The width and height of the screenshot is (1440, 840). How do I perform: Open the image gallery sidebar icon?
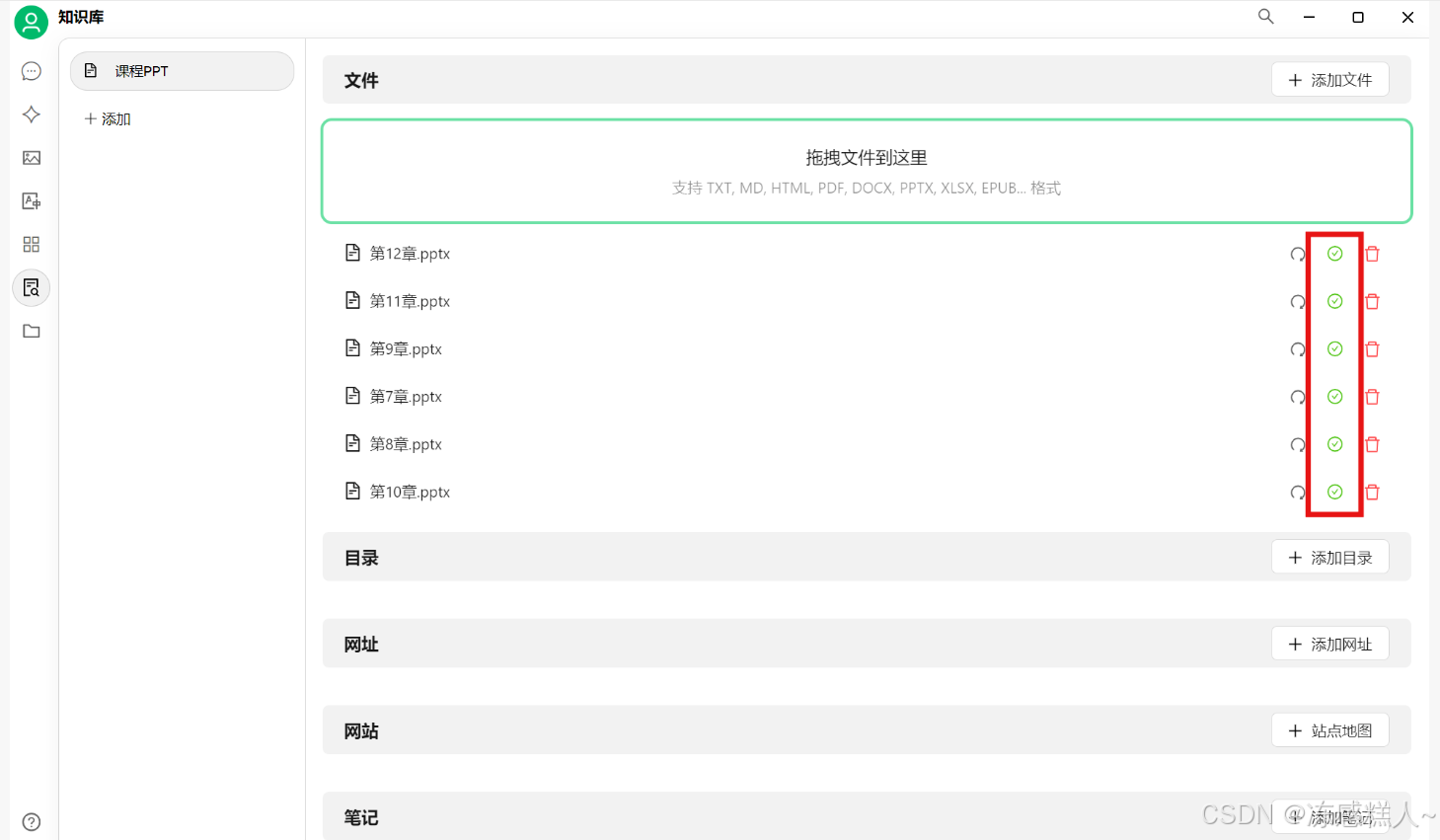coord(31,158)
